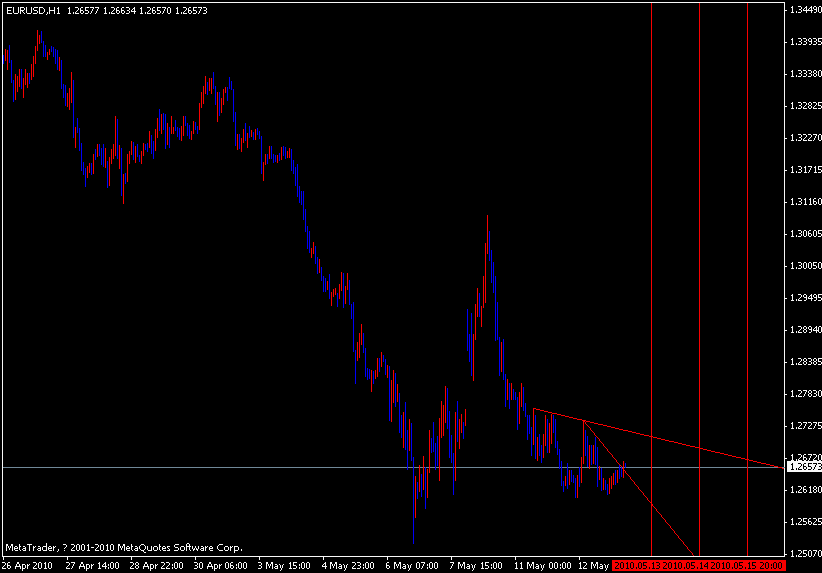The height and width of the screenshot is (573, 822).
Task: Click price scale value 1.28940
Action: pos(805,329)
